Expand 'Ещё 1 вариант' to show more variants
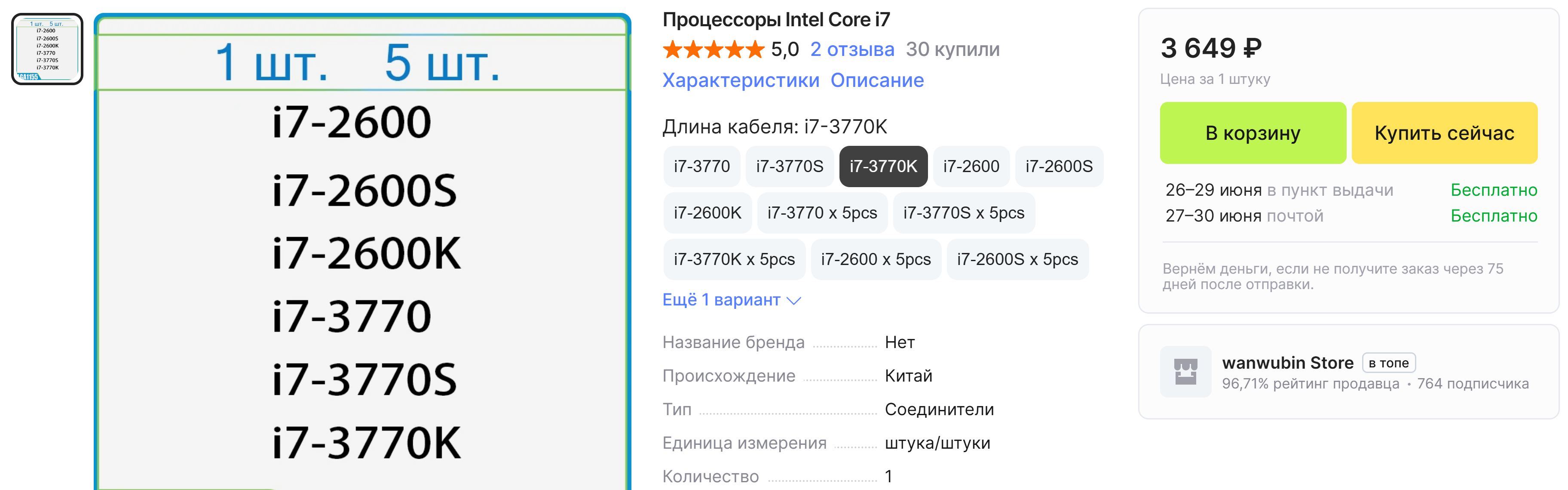The width and height of the screenshot is (1568, 490). 732,300
